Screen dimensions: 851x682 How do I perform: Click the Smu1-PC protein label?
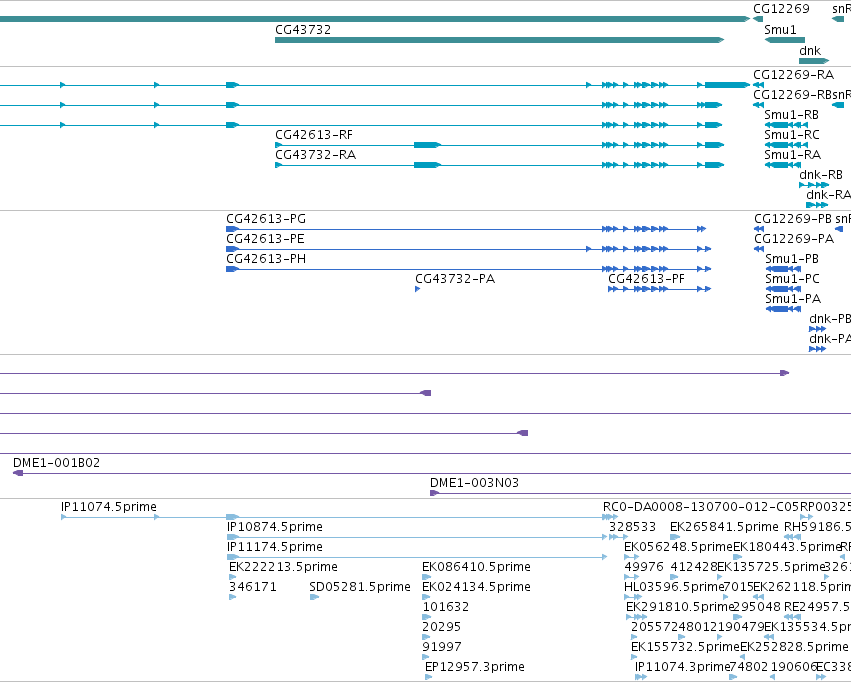[x=792, y=279]
